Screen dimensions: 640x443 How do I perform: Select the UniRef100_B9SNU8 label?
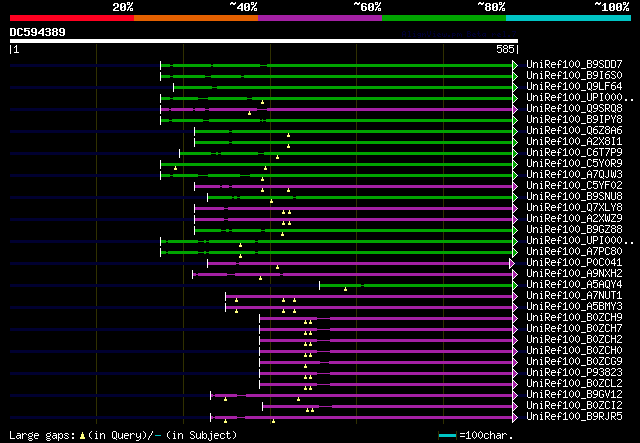click(574, 197)
